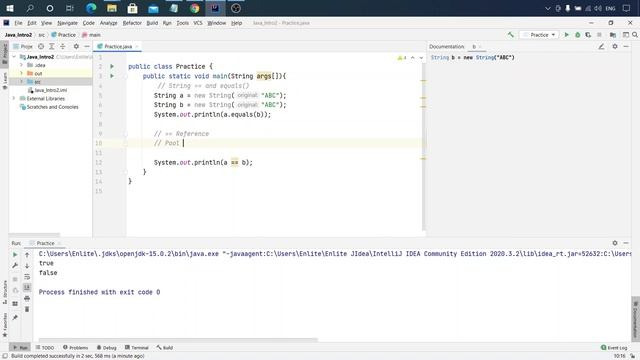The height and width of the screenshot is (360, 640).
Task: Go to the next highlighted error arrow
Action: pyautogui.click(x=421, y=58)
